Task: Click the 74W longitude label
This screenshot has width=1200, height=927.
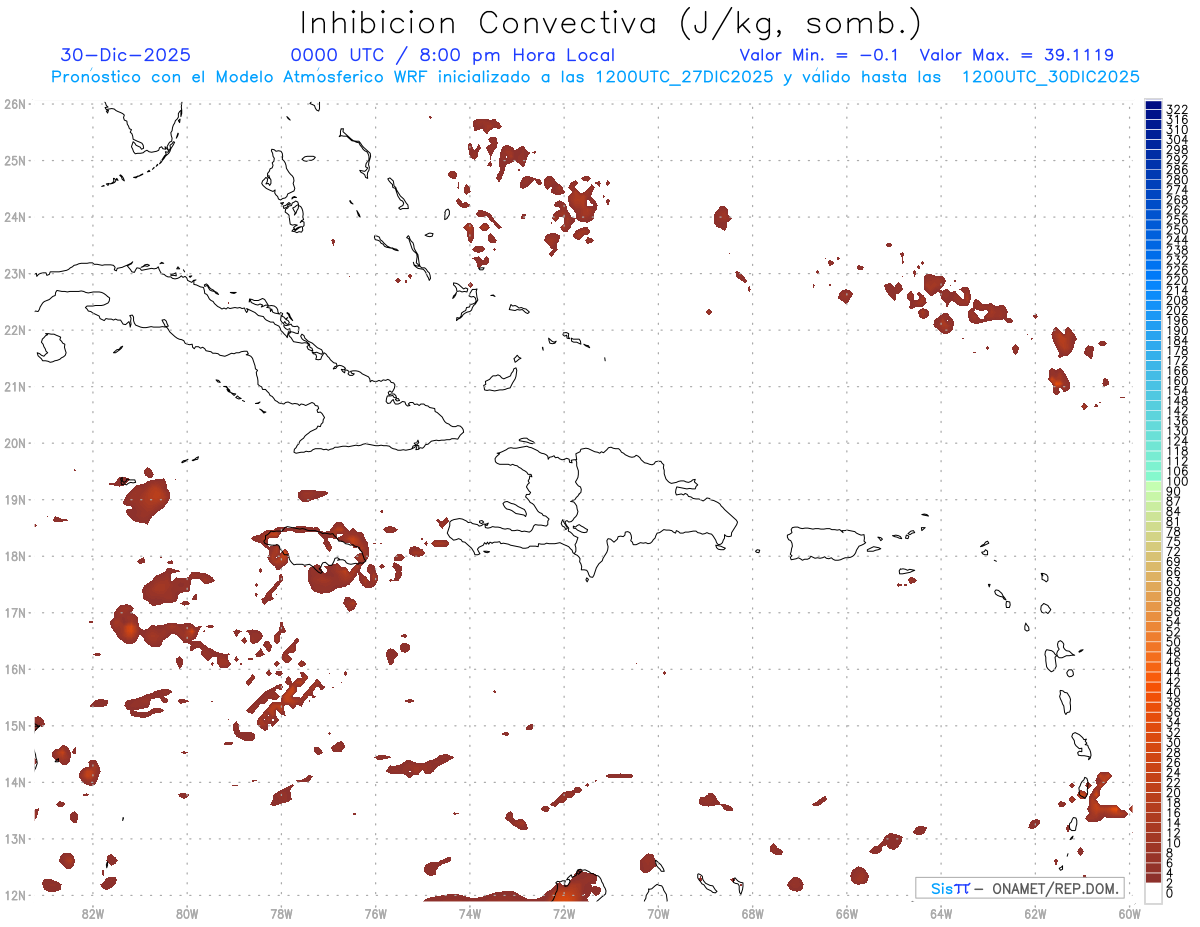Action: 470,913
